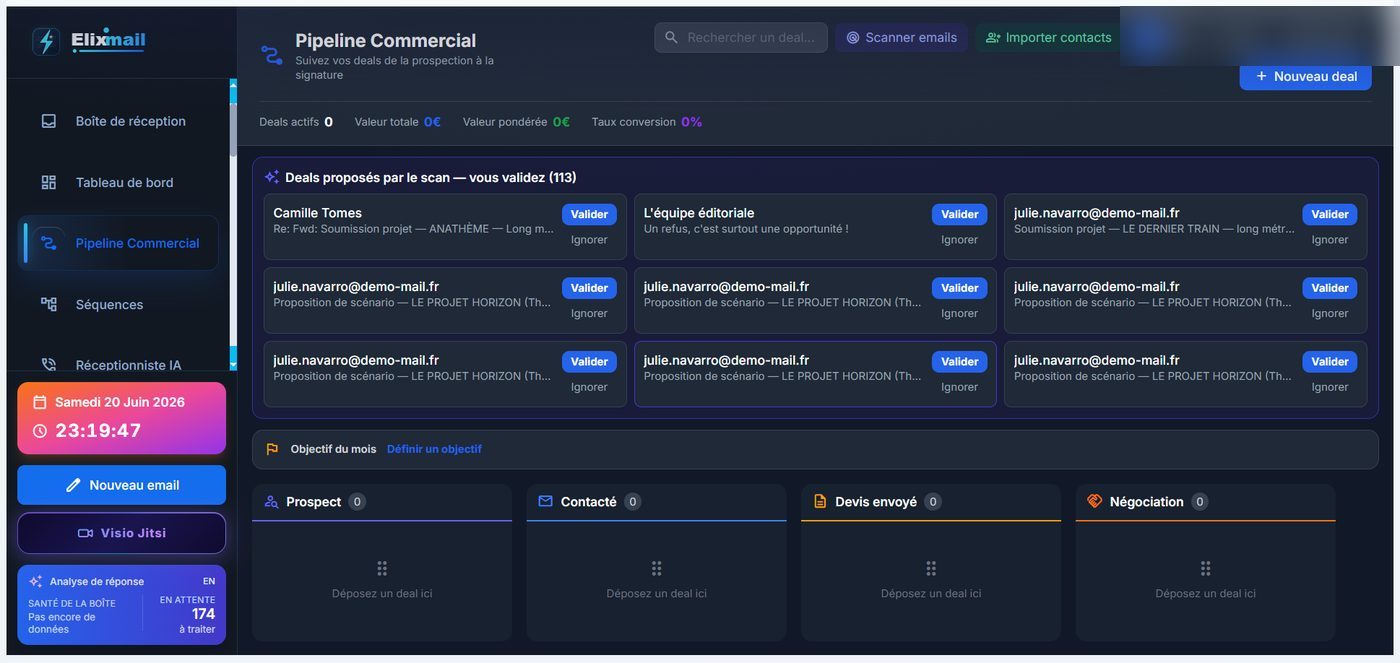Validate the Camille Tomes proposed deal

589,214
